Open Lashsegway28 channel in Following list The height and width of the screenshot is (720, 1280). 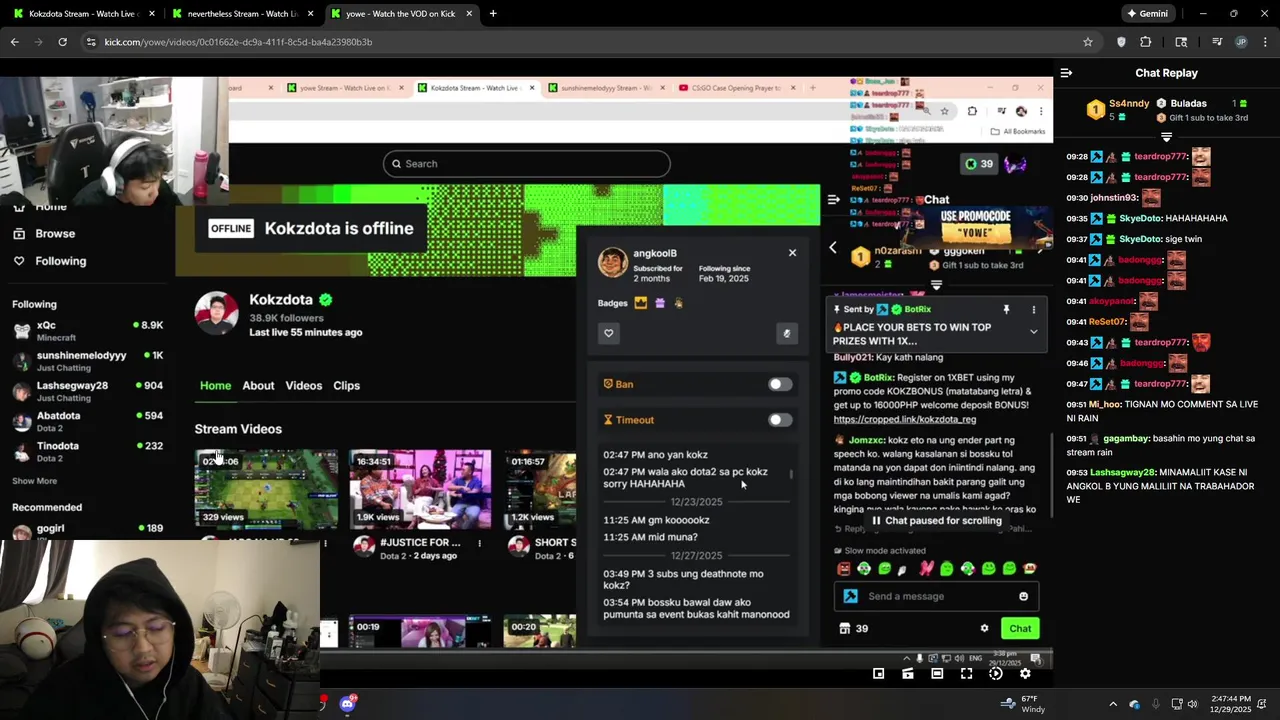click(87, 391)
